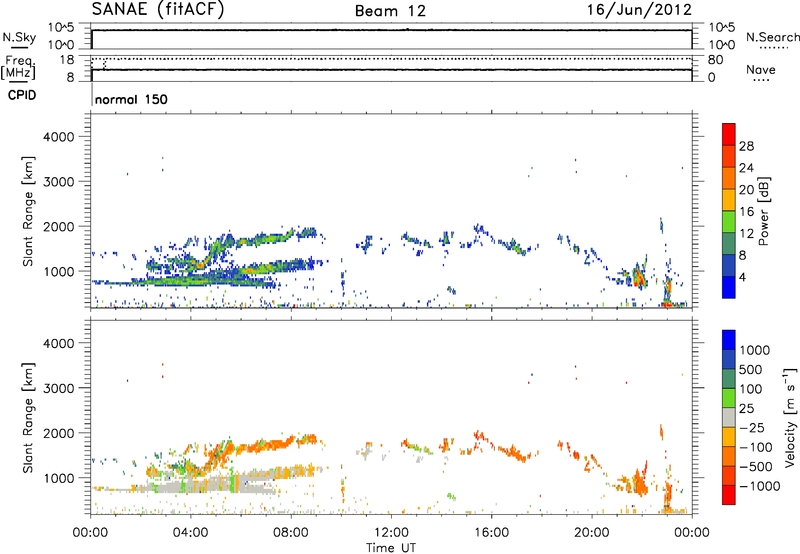Click the -25 label on Velocity colorbar
Viewport: 800px width, 554px height.
click(x=753, y=427)
